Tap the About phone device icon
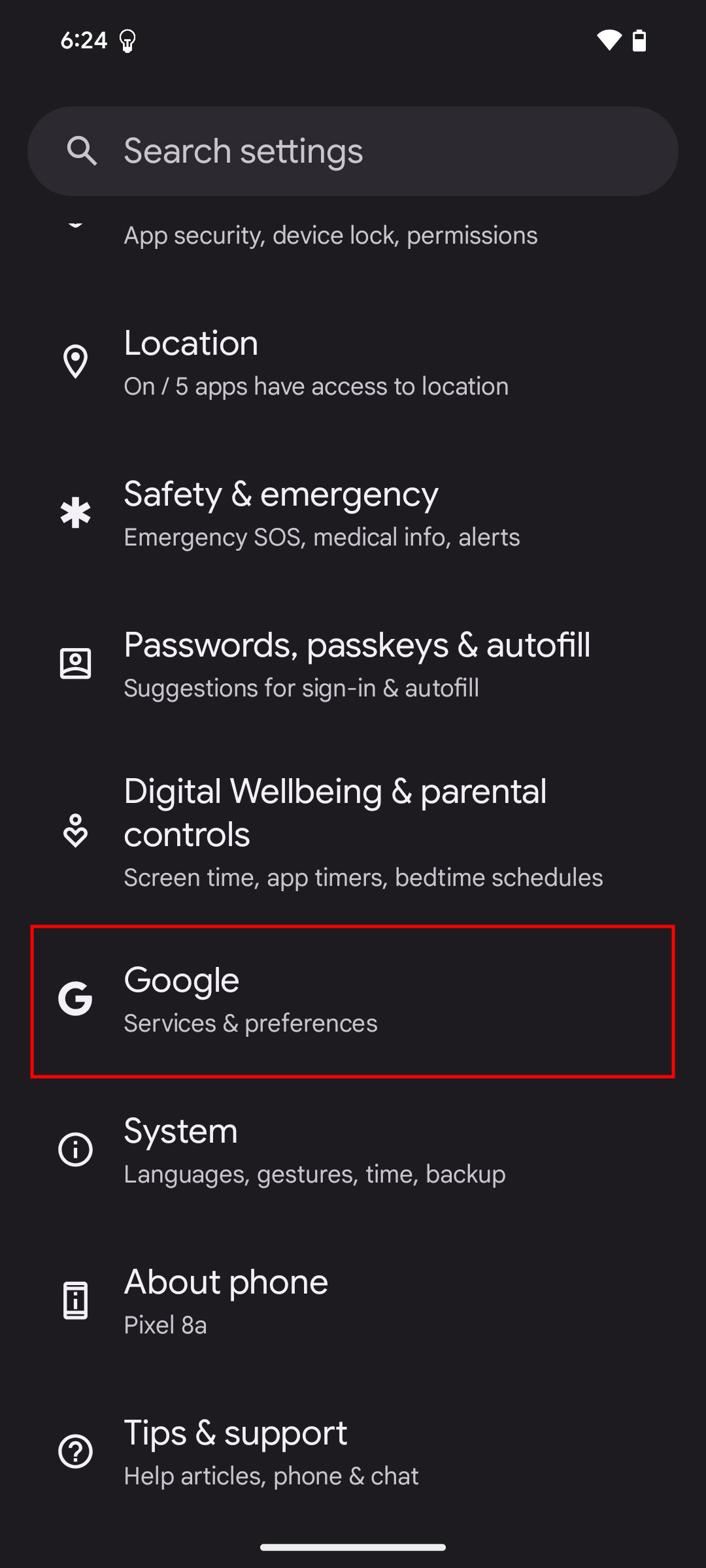Image resolution: width=706 pixels, height=1568 pixels. 75,1300
